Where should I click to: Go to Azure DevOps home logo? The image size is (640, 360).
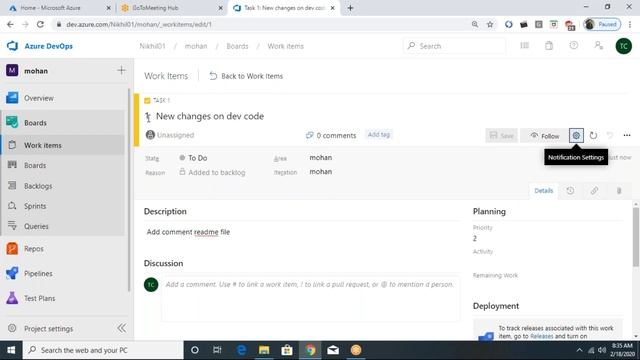tap(40, 46)
